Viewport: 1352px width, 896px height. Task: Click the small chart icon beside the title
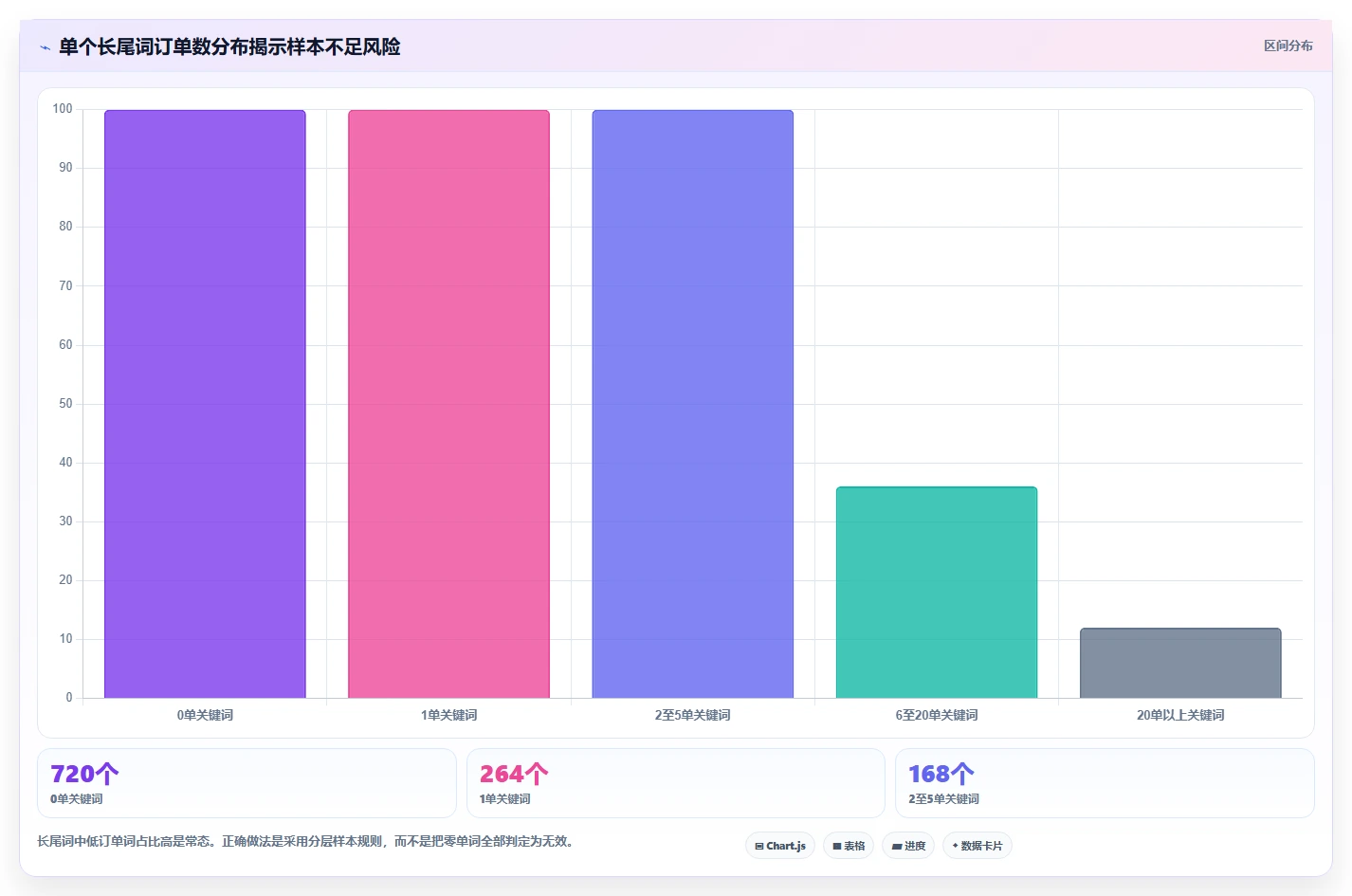[45, 47]
